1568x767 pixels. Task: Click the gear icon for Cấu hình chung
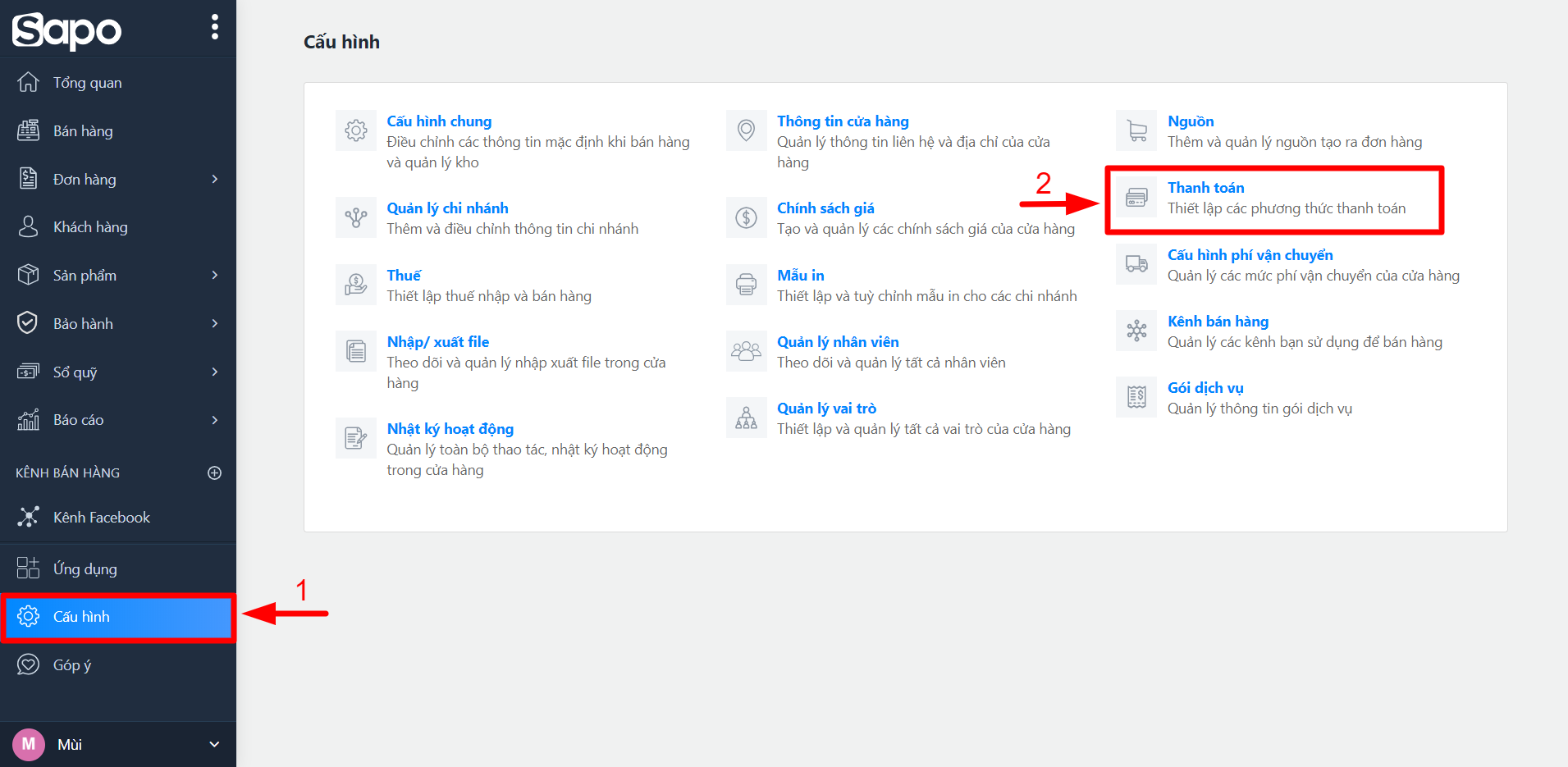click(356, 130)
